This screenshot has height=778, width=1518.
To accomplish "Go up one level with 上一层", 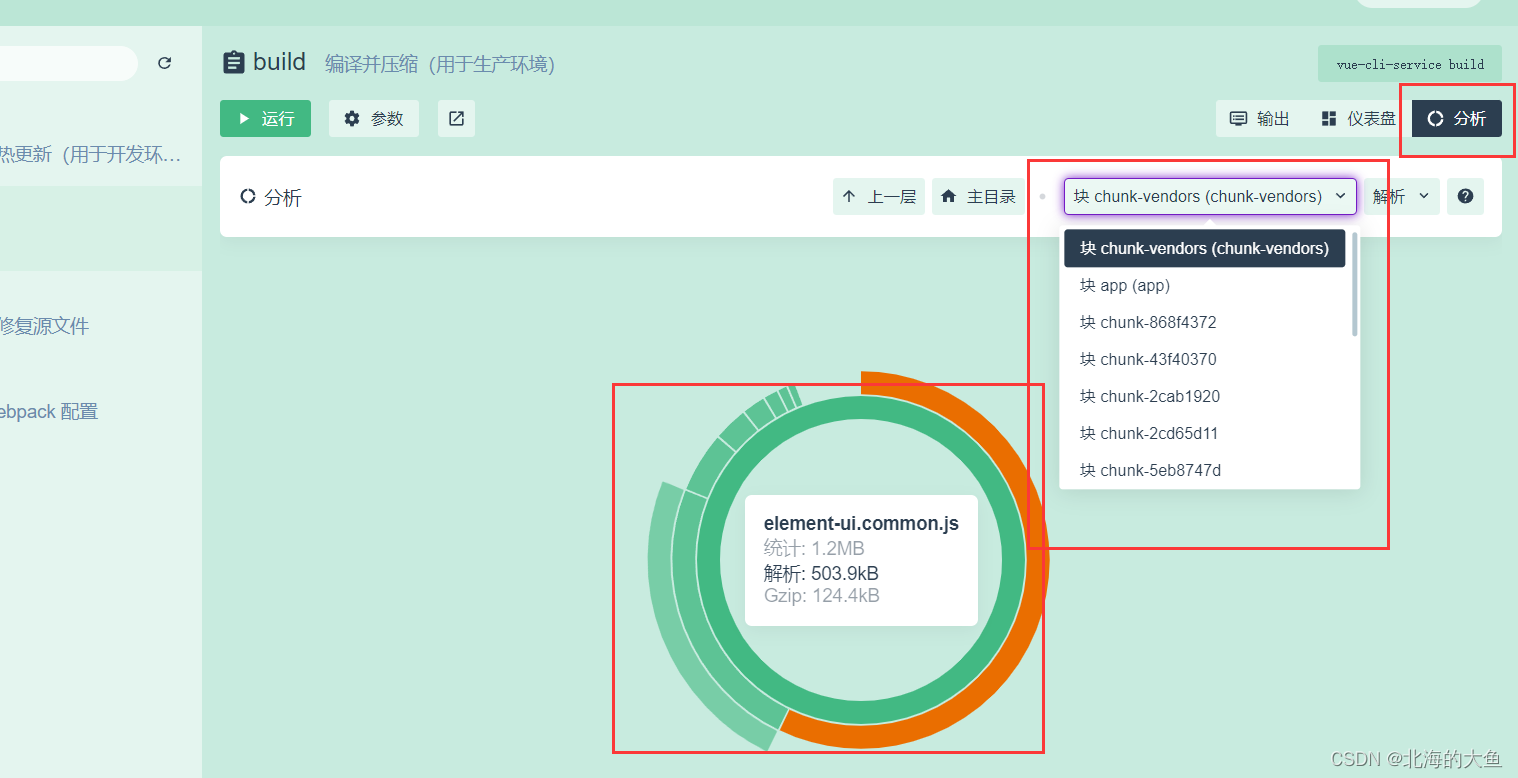I will point(879,196).
